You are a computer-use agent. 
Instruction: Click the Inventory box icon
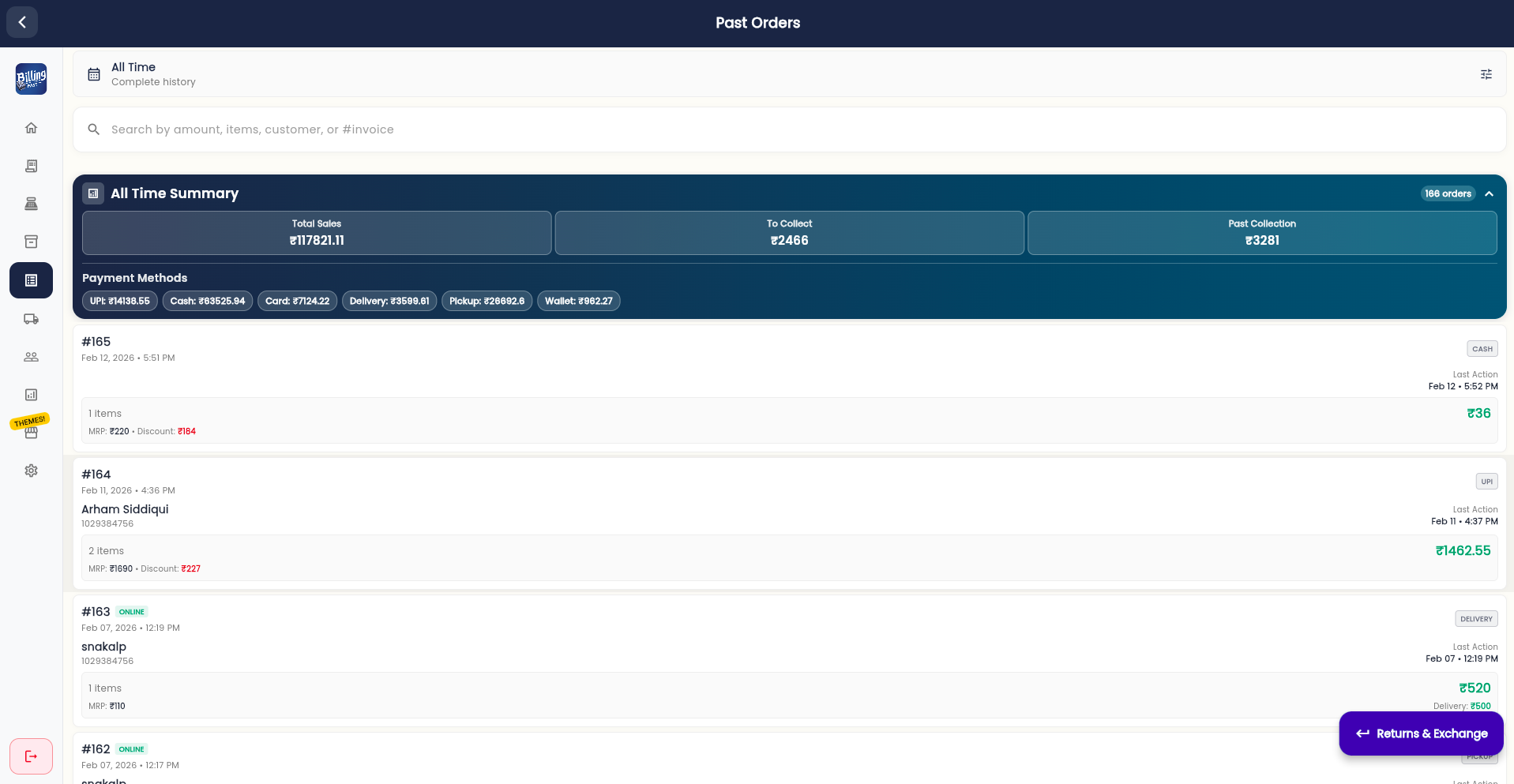pyautogui.click(x=31, y=241)
